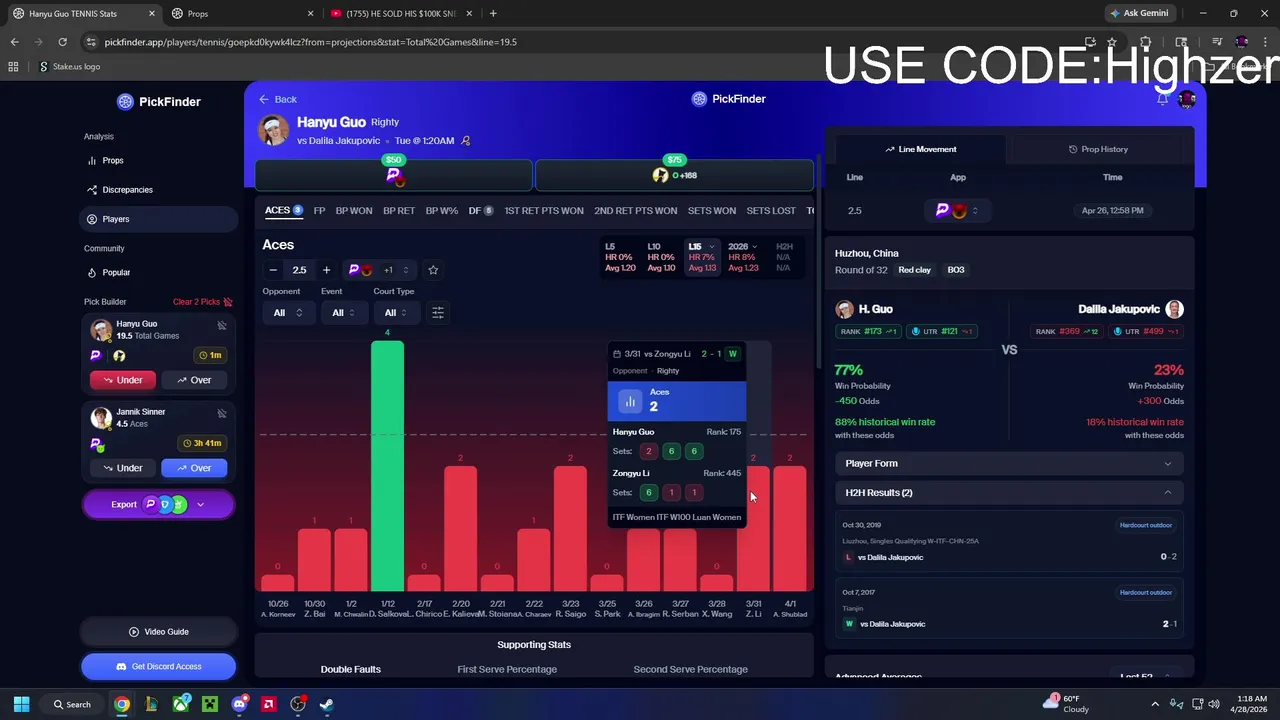Select the BP WON stat tab

click(x=354, y=211)
